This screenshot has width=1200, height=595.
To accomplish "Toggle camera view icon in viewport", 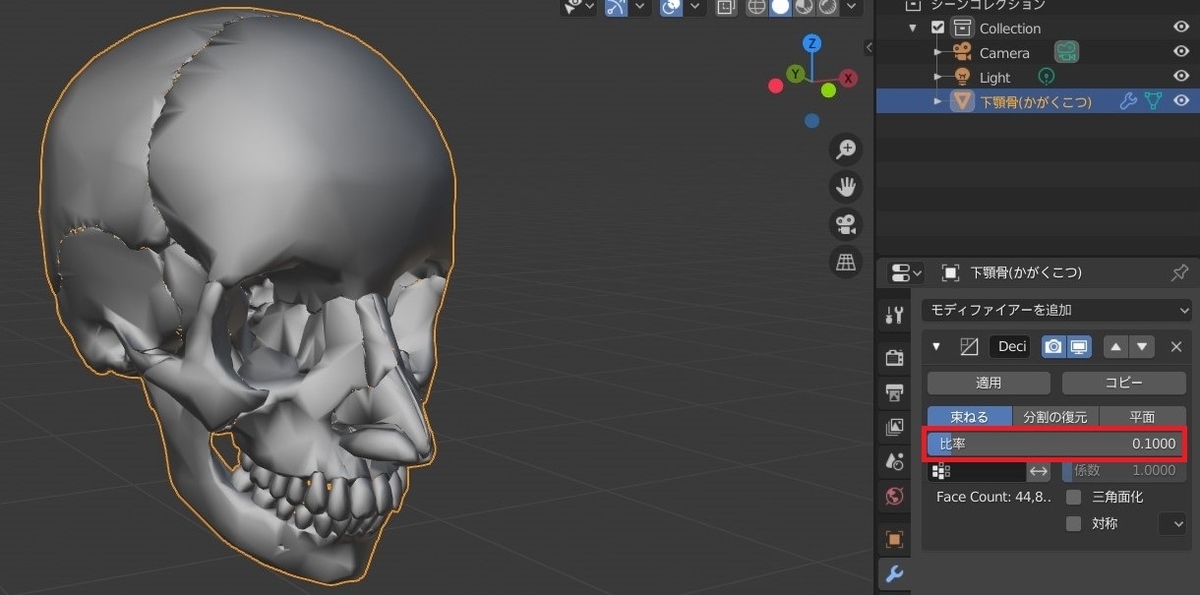I will click(847, 223).
